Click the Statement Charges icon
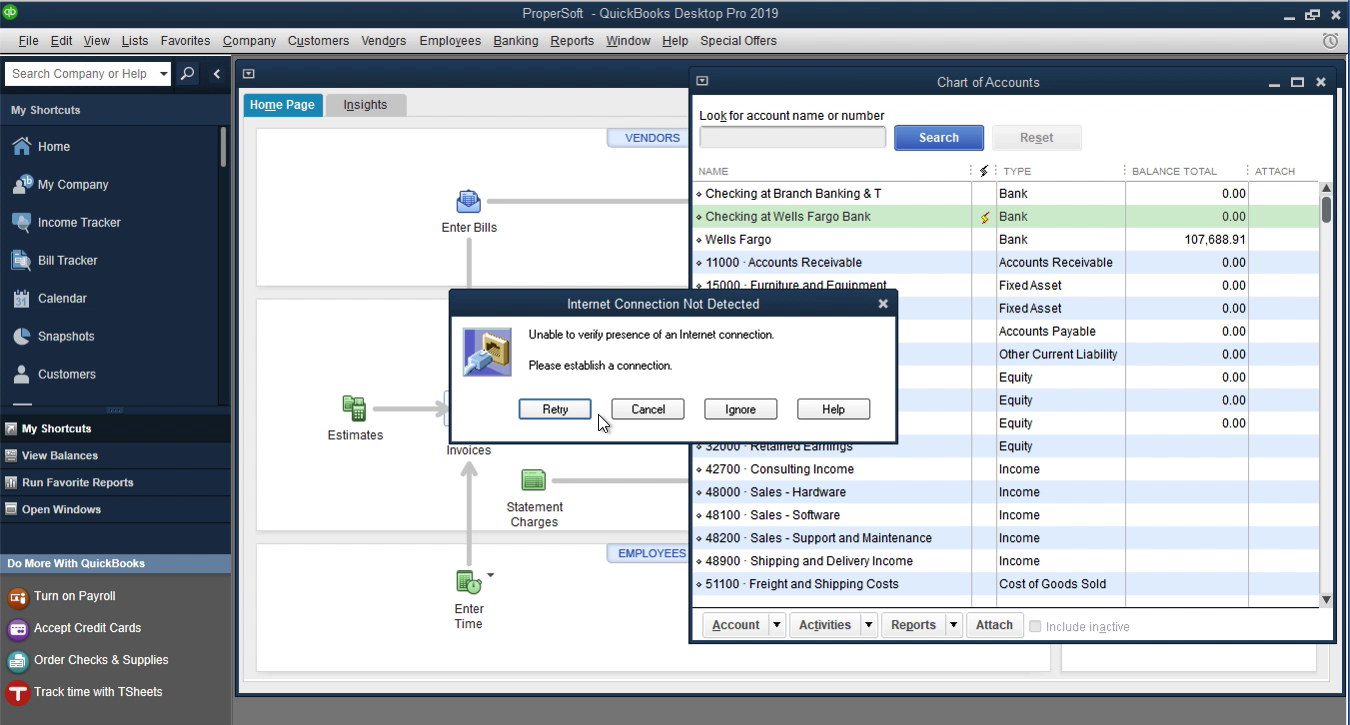1350x725 pixels. (534, 480)
